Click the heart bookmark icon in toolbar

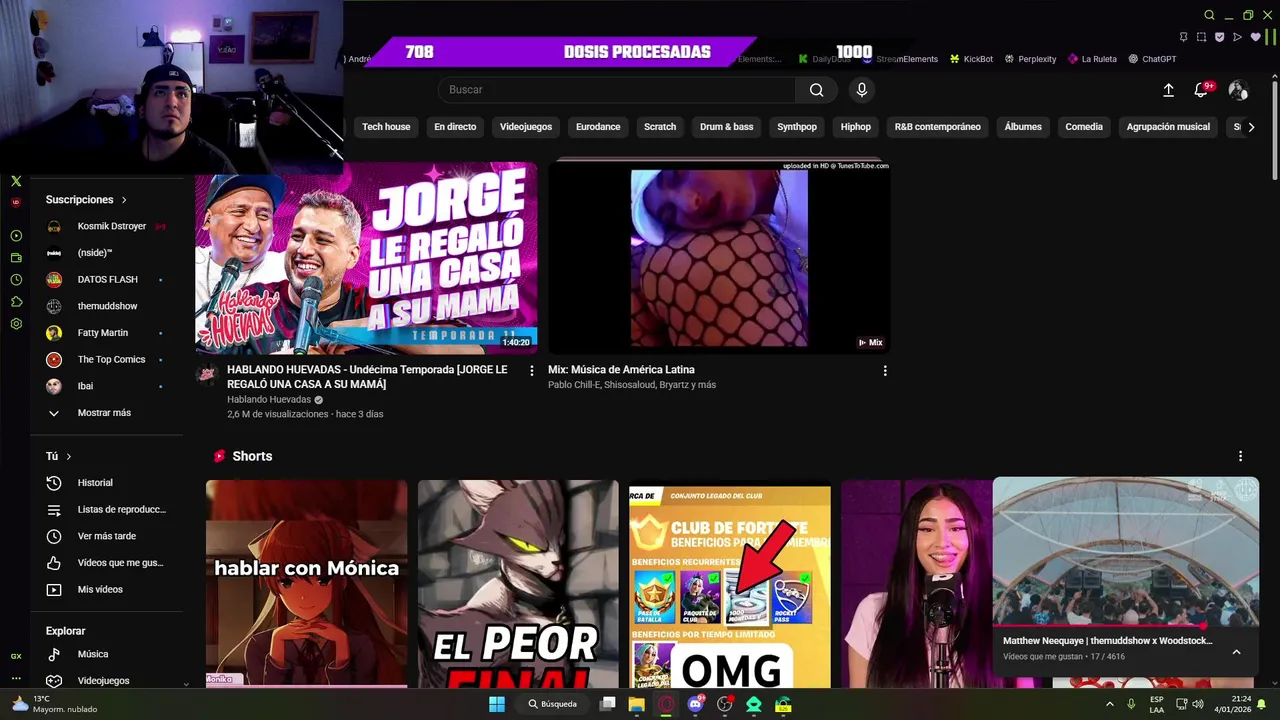(1256, 37)
